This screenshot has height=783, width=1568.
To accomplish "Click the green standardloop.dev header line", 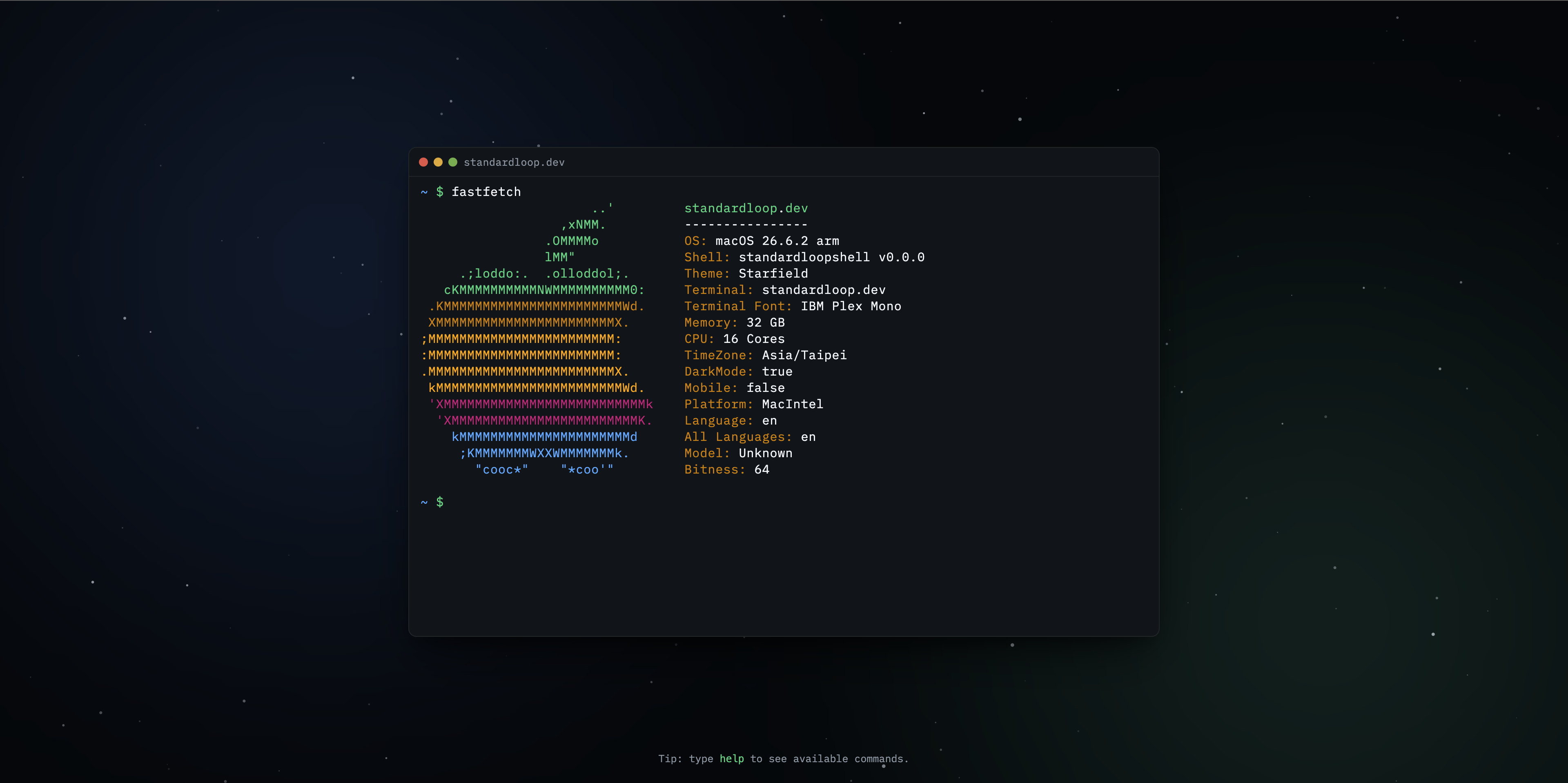I will (746, 208).
